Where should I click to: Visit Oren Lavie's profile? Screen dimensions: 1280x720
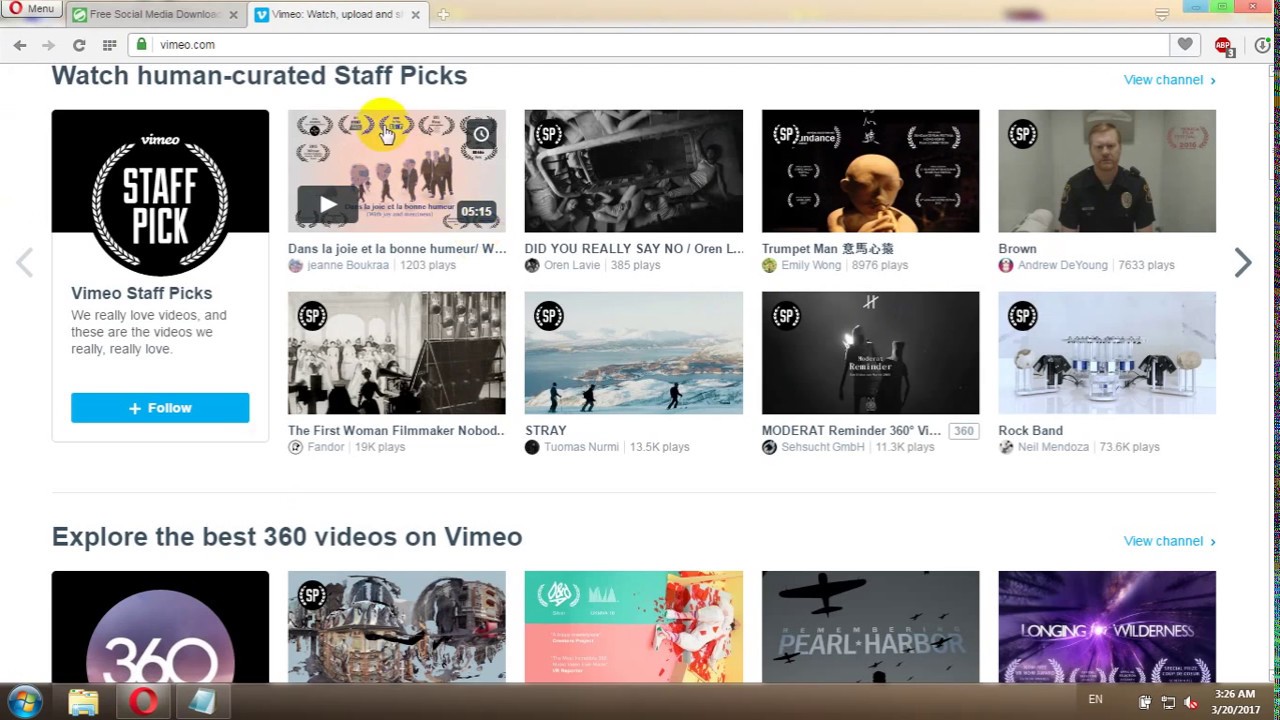click(574, 265)
